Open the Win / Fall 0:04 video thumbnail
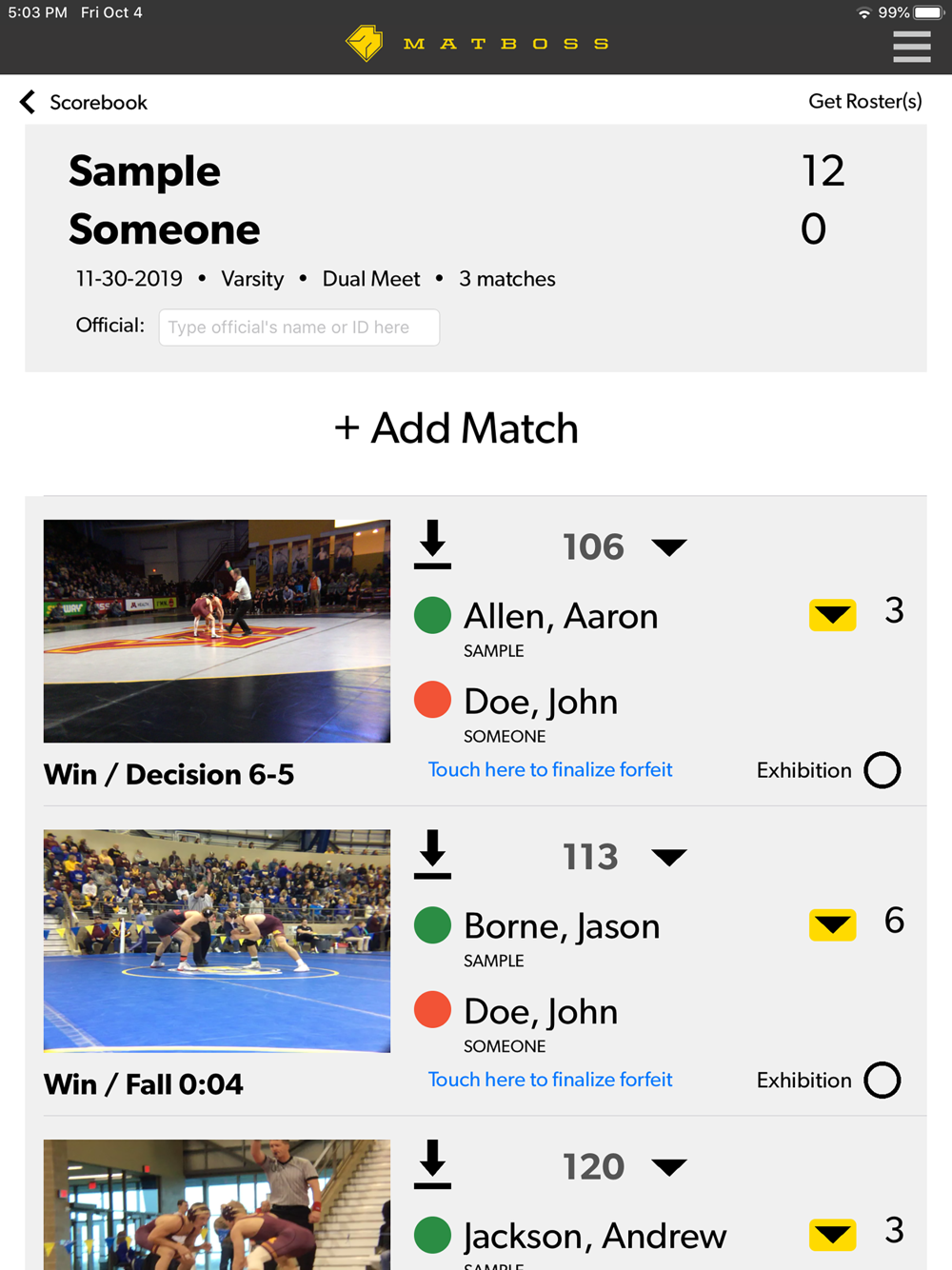Image resolution: width=952 pixels, height=1270 pixels. point(217,941)
